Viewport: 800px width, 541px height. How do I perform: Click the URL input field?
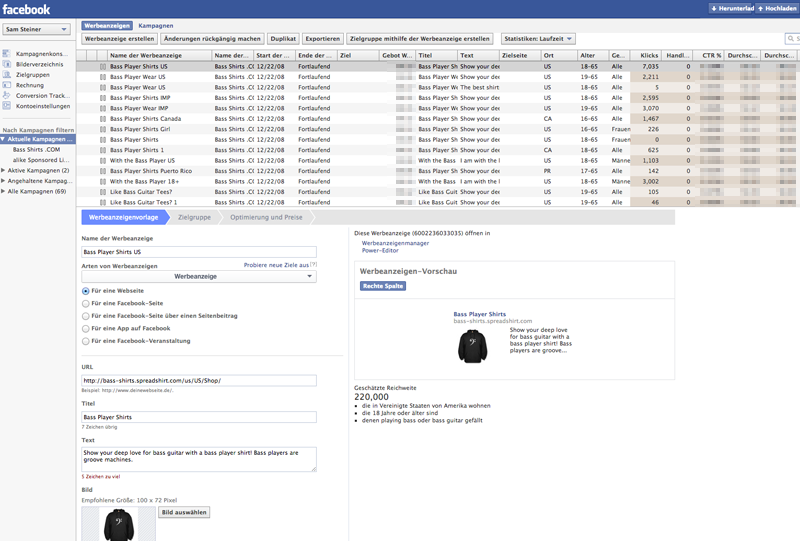coord(199,381)
